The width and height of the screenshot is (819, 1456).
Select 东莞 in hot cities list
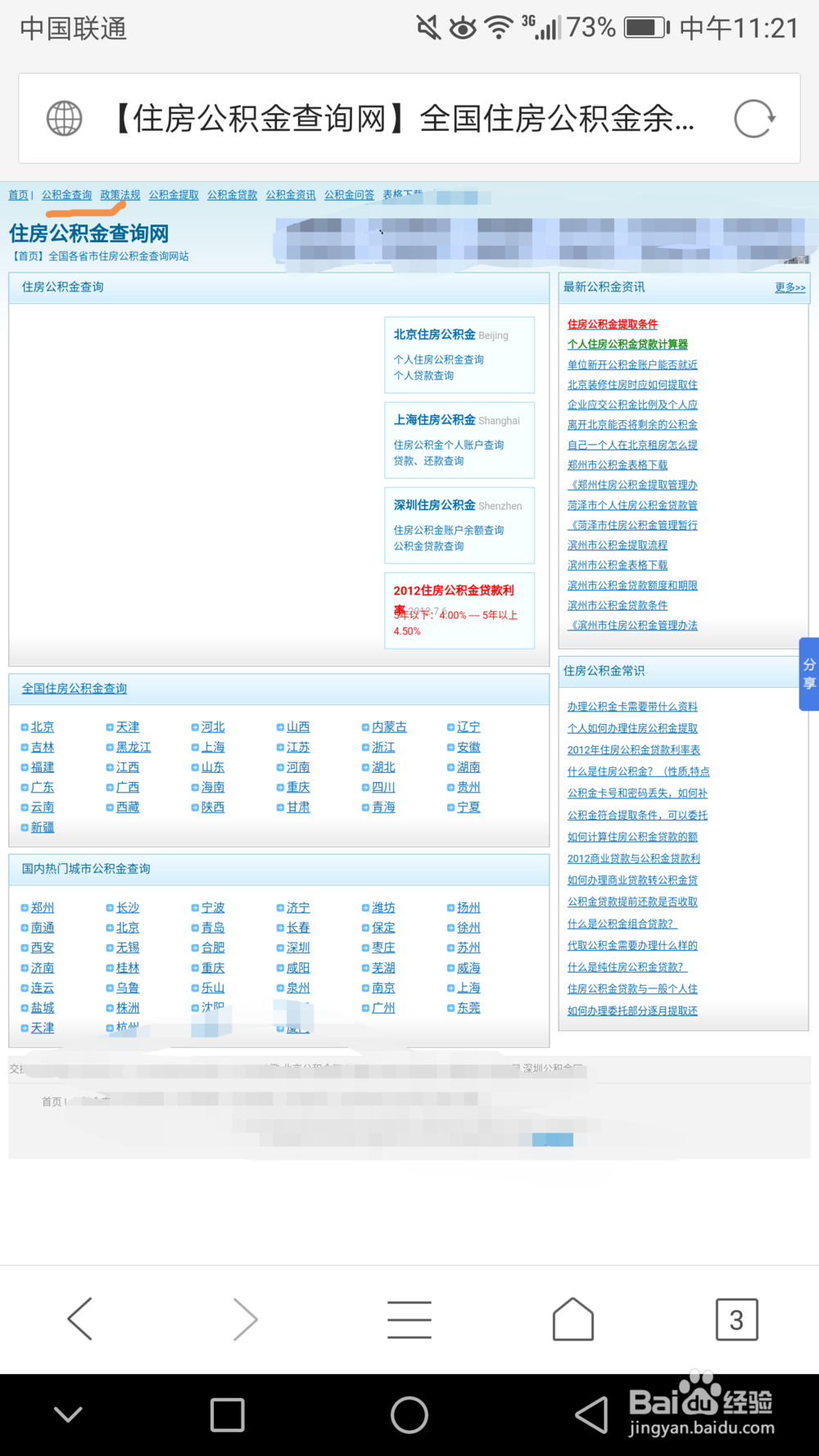[468, 1007]
